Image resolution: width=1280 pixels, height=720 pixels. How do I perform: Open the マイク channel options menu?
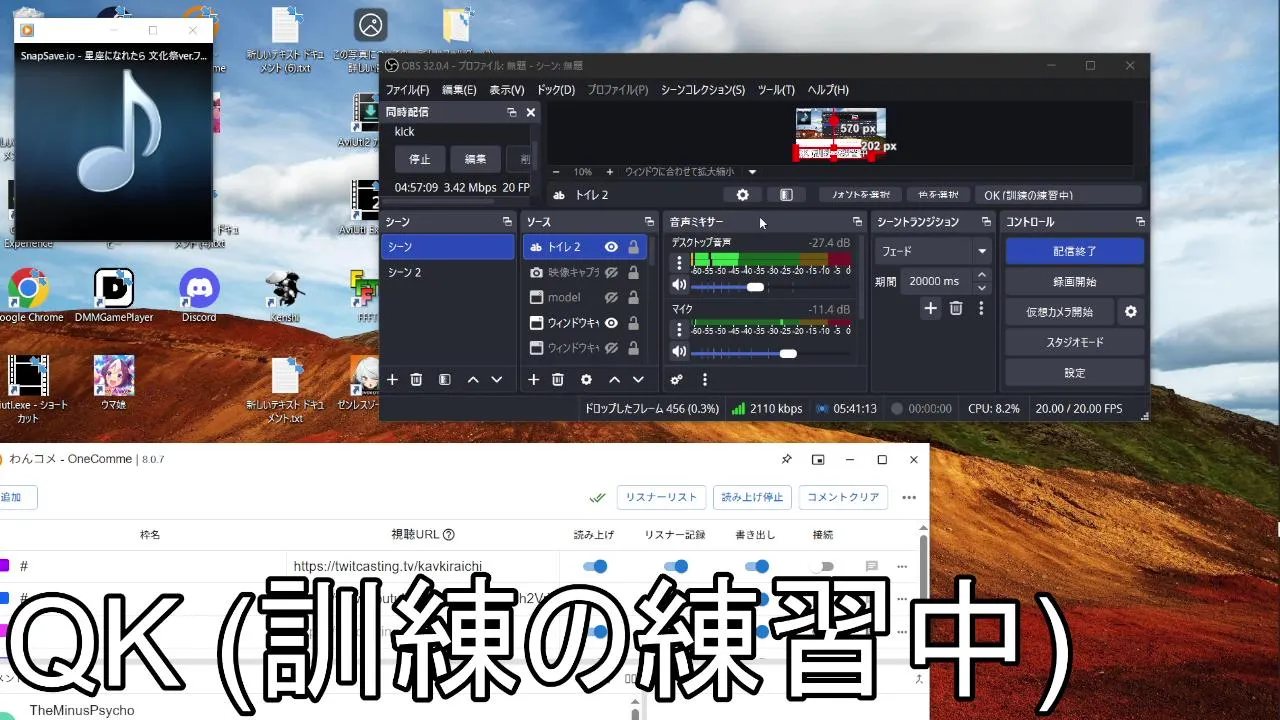pos(680,329)
